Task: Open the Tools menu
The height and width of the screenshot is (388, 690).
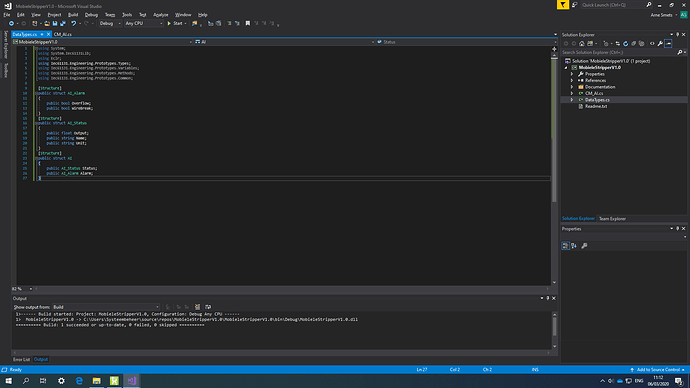Action: 127,15
